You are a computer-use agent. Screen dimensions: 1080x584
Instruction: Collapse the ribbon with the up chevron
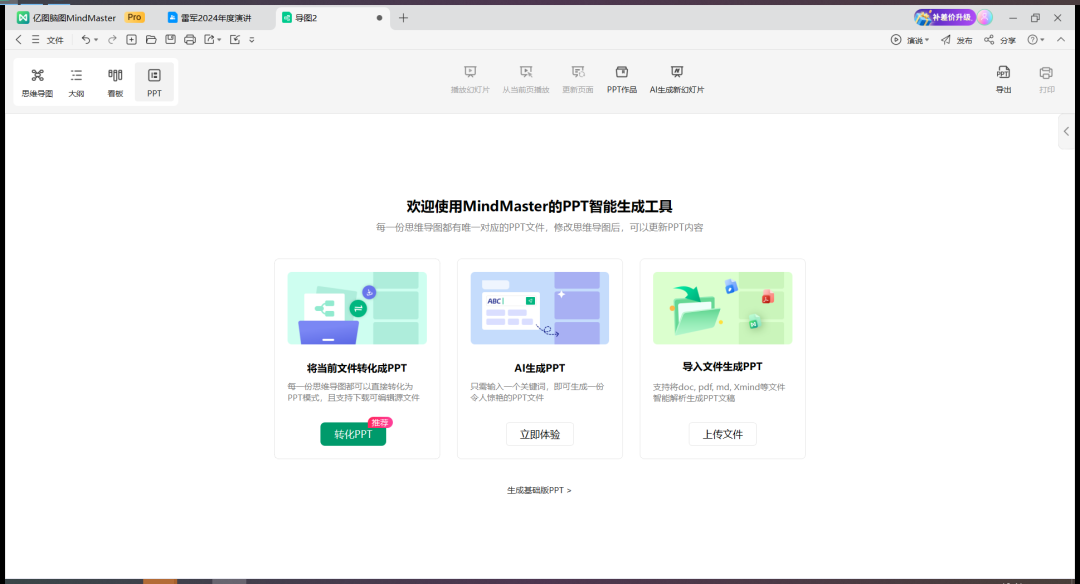tap(1061, 40)
